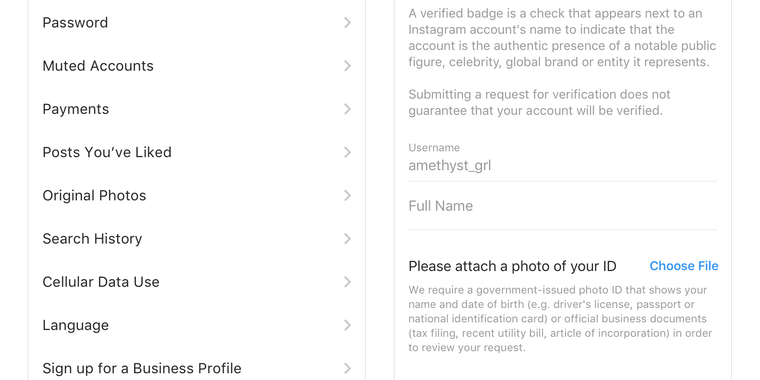Viewport: 760px width, 380px height.
Task: Open the Payments option
Action: pyautogui.click(x=196, y=109)
